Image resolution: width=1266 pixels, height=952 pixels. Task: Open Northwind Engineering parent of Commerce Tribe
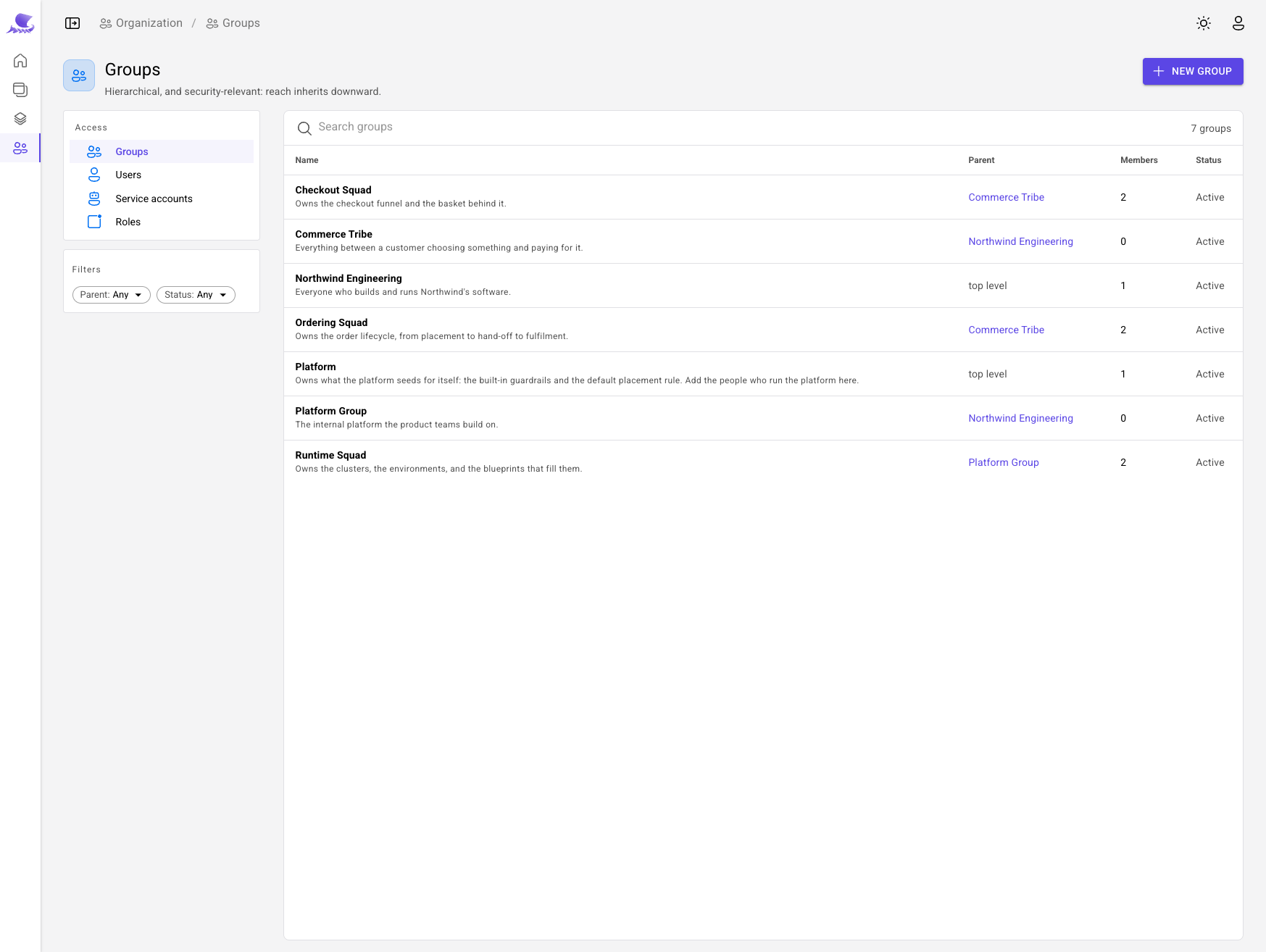[1020, 241]
